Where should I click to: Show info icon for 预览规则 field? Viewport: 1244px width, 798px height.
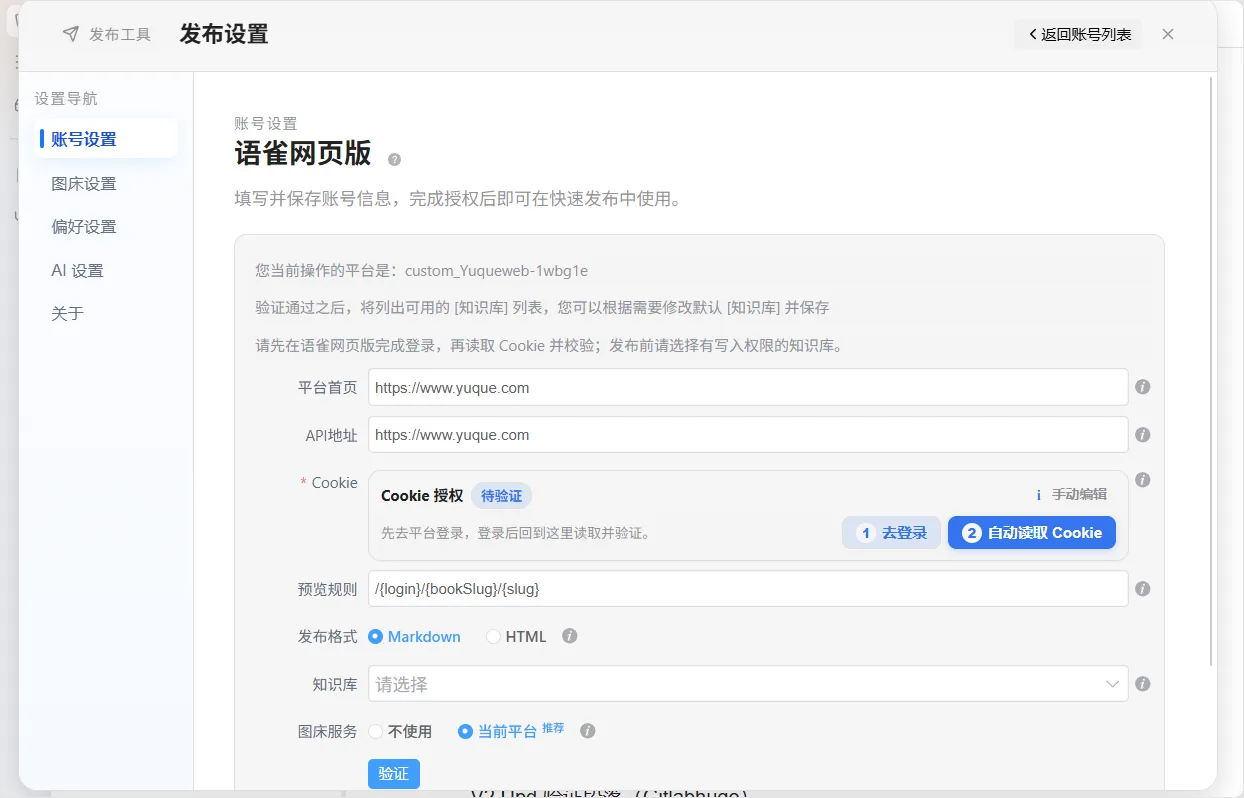click(1143, 589)
